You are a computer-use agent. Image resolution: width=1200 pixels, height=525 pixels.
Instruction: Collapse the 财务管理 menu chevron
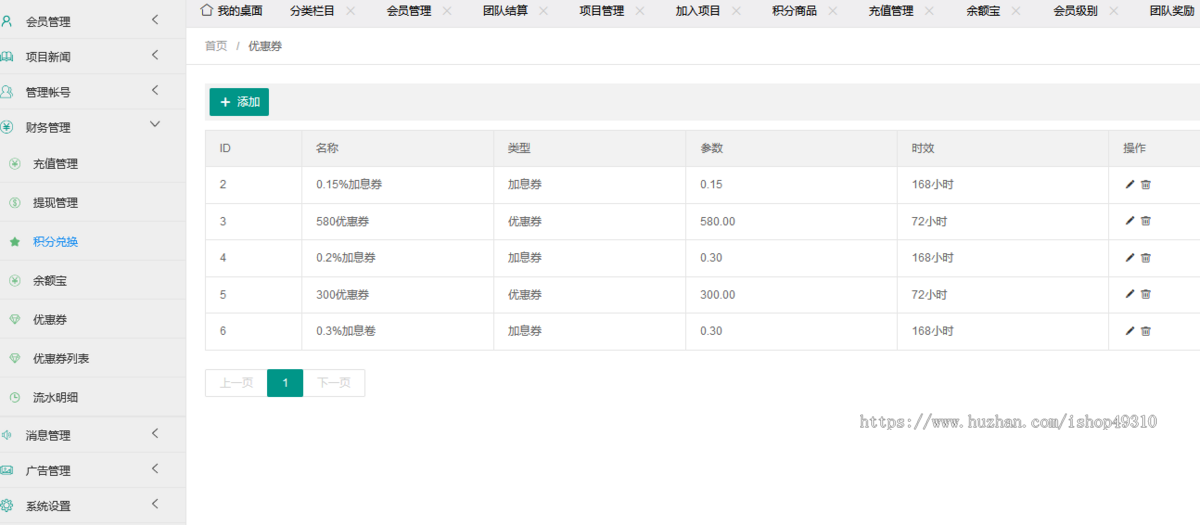tap(155, 124)
